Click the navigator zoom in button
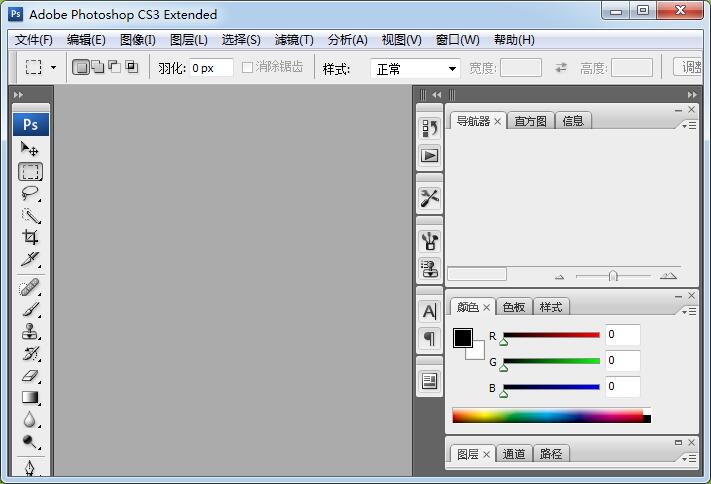Screen dimensions: 711x484 [668, 276]
